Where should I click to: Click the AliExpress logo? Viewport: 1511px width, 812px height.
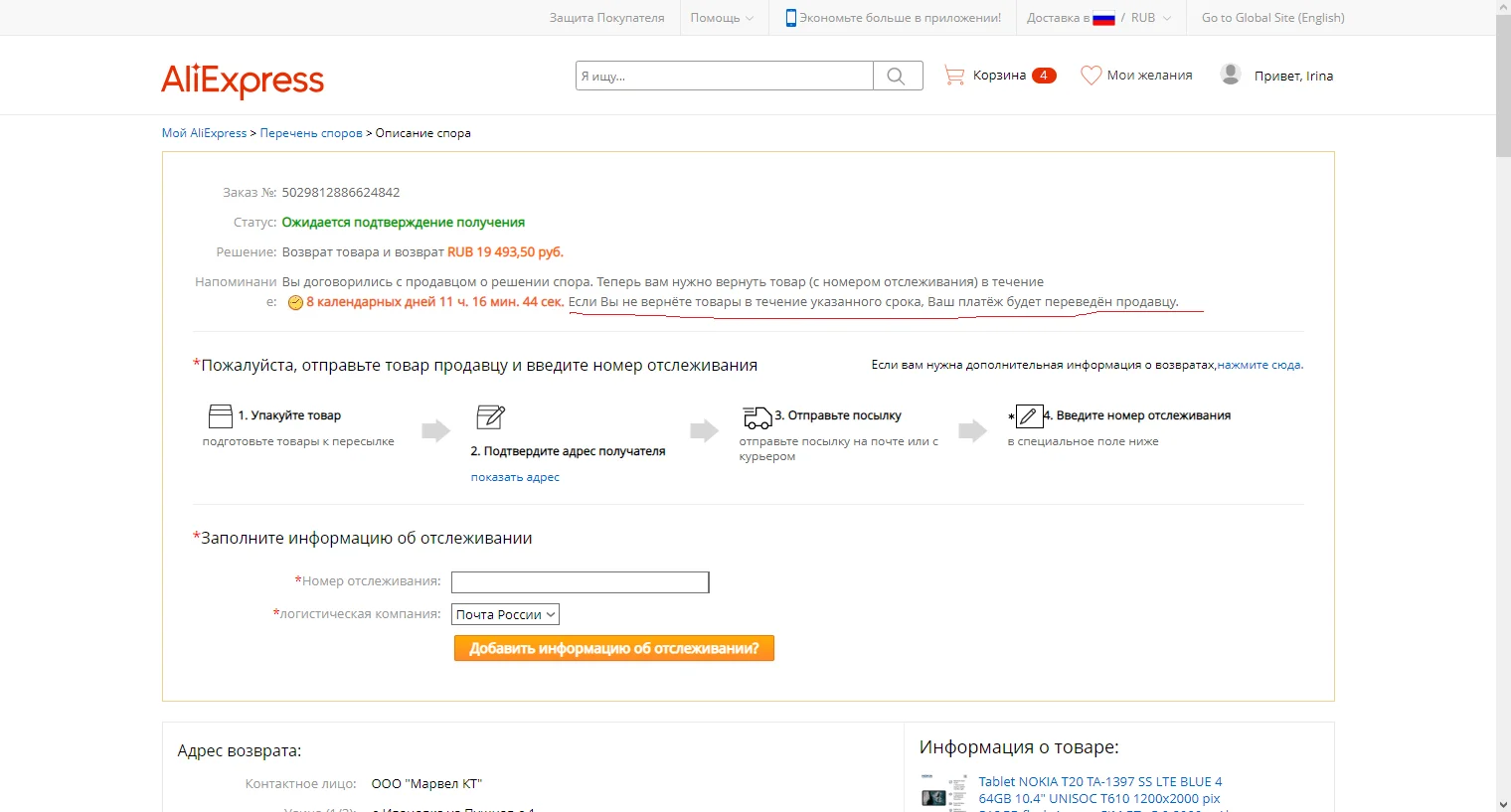pos(243,80)
